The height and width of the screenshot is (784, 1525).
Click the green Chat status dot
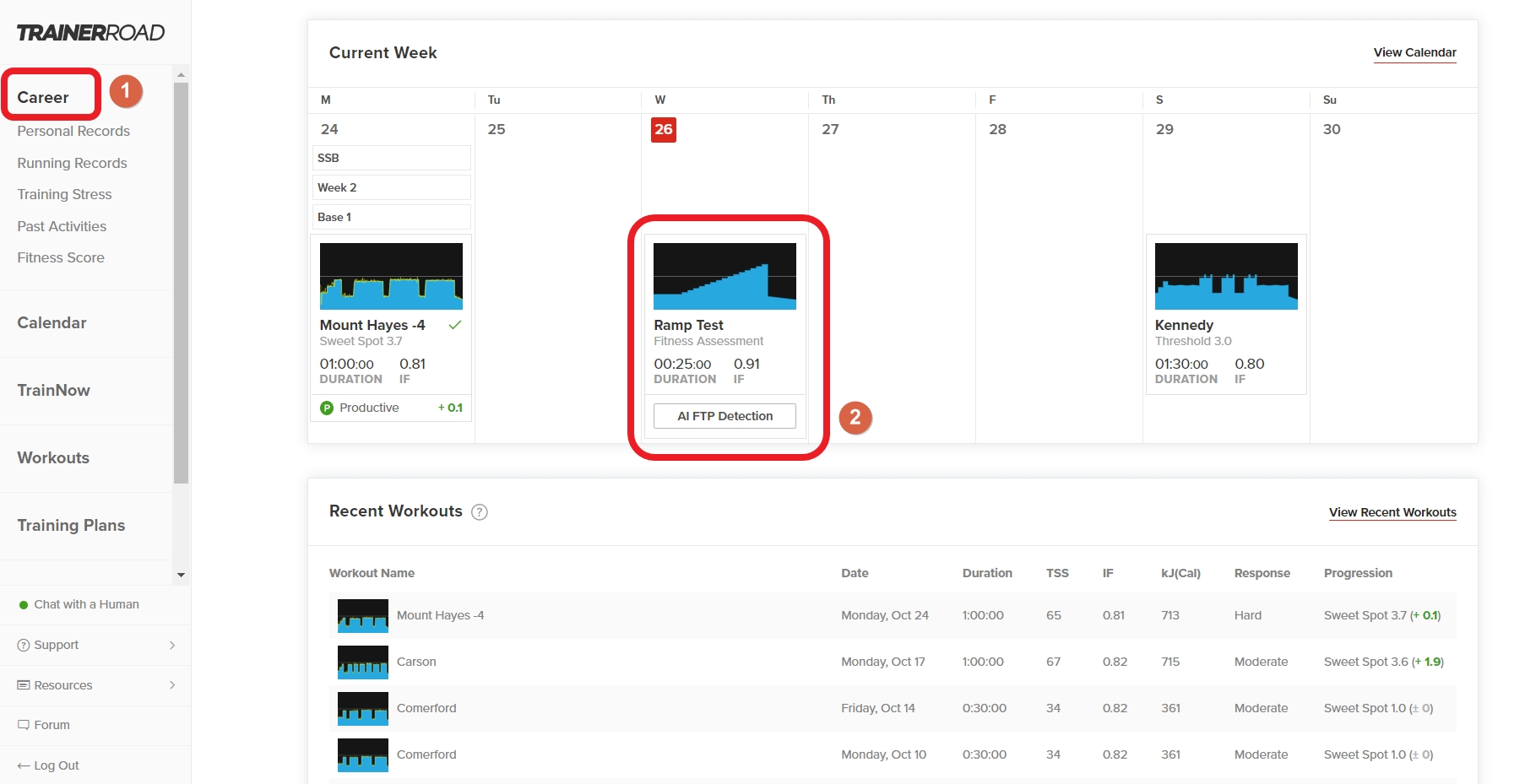[x=24, y=605]
